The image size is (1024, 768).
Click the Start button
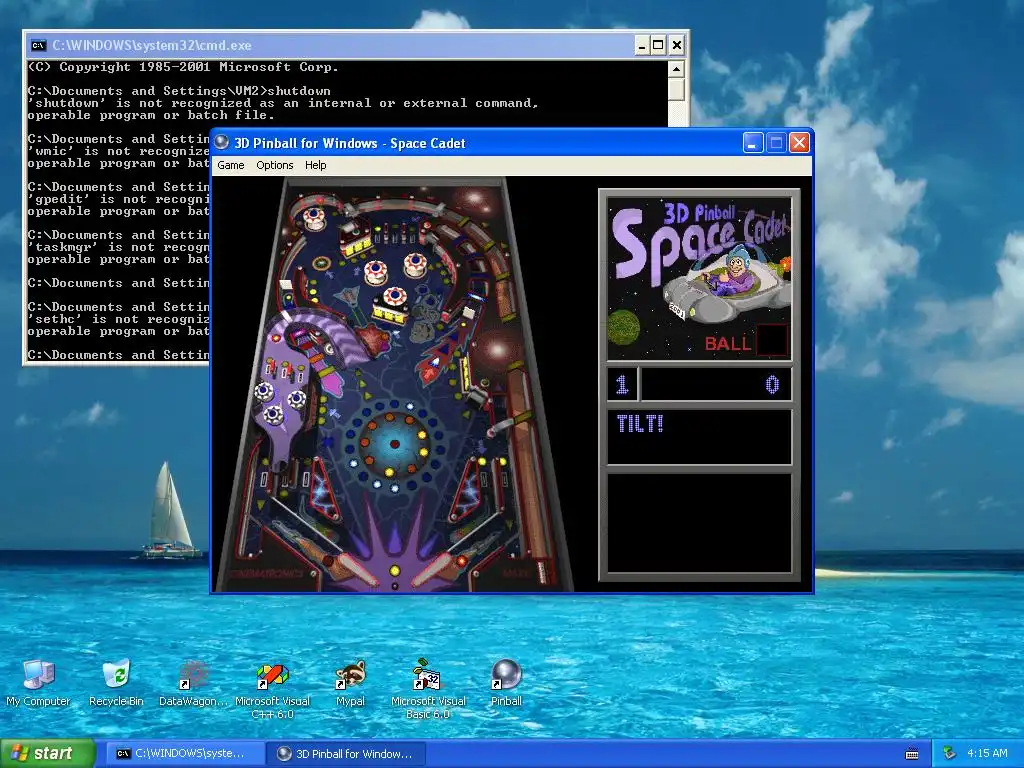(x=48, y=754)
